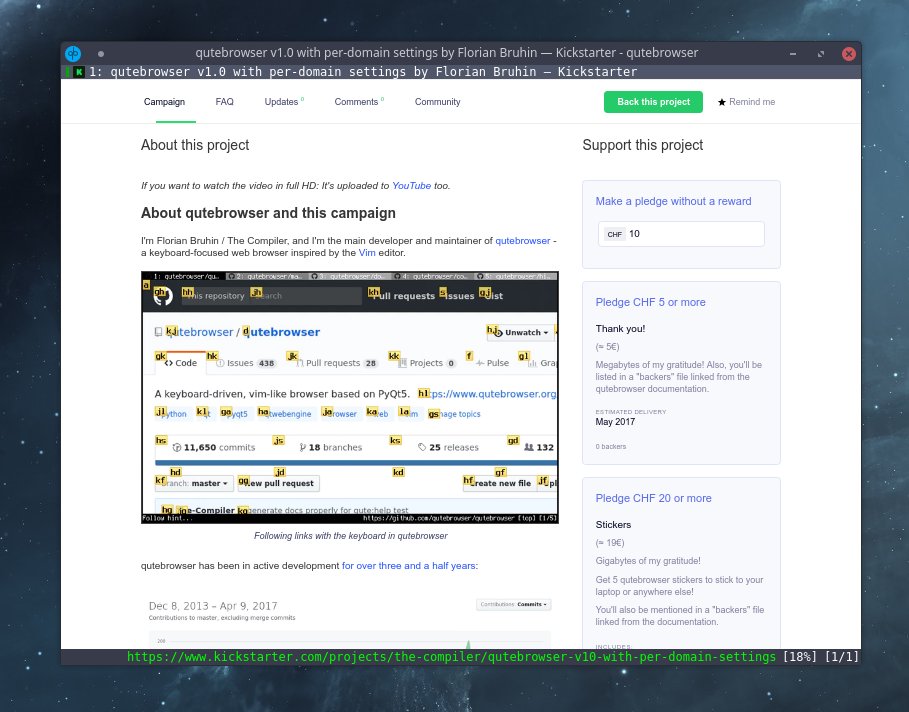Open the Updates tab

[282, 102]
